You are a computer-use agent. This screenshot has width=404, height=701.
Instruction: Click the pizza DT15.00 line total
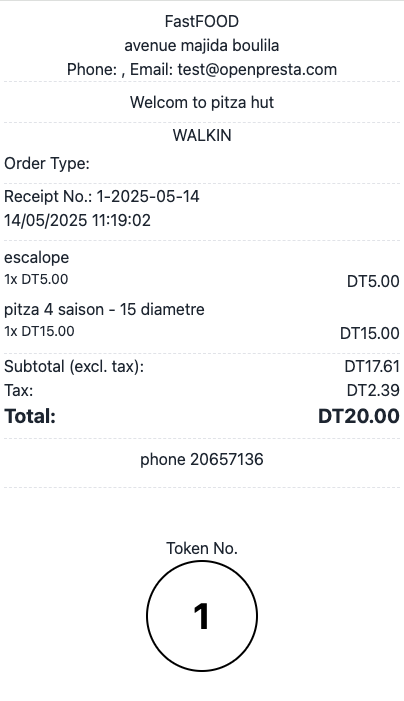370,333
